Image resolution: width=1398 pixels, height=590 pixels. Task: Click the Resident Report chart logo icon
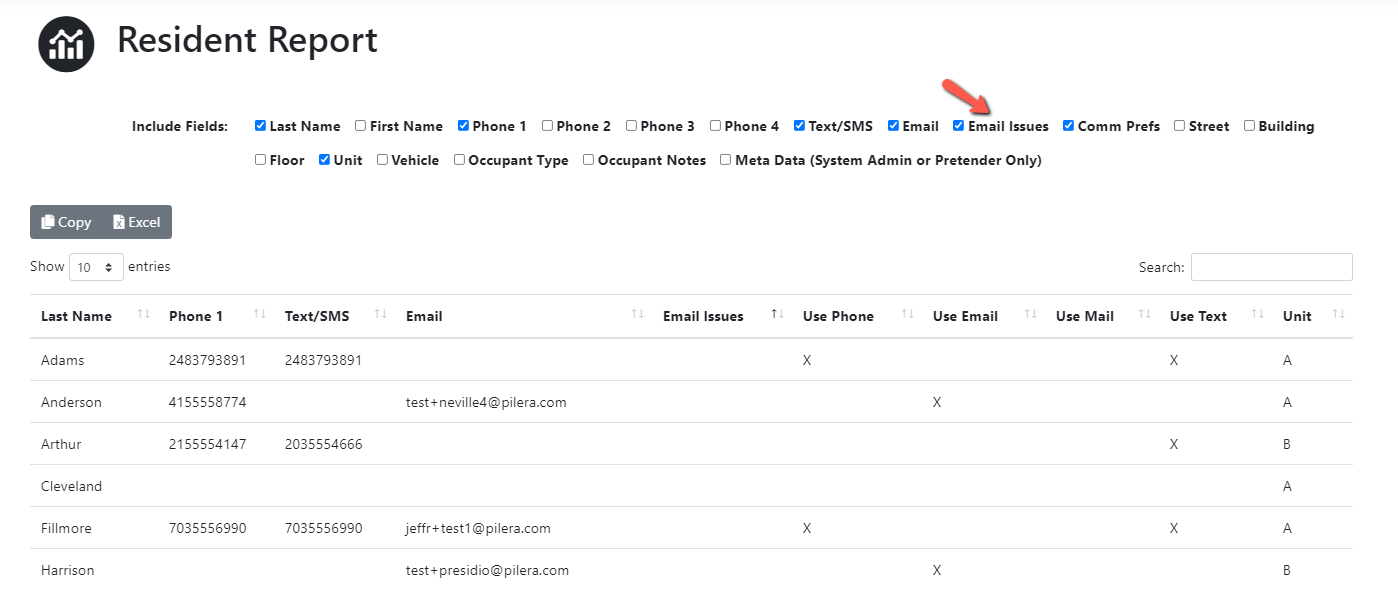pyautogui.click(x=66, y=43)
